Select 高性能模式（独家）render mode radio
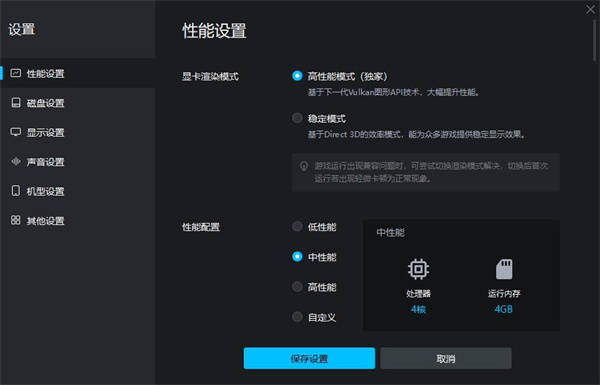 click(297, 76)
